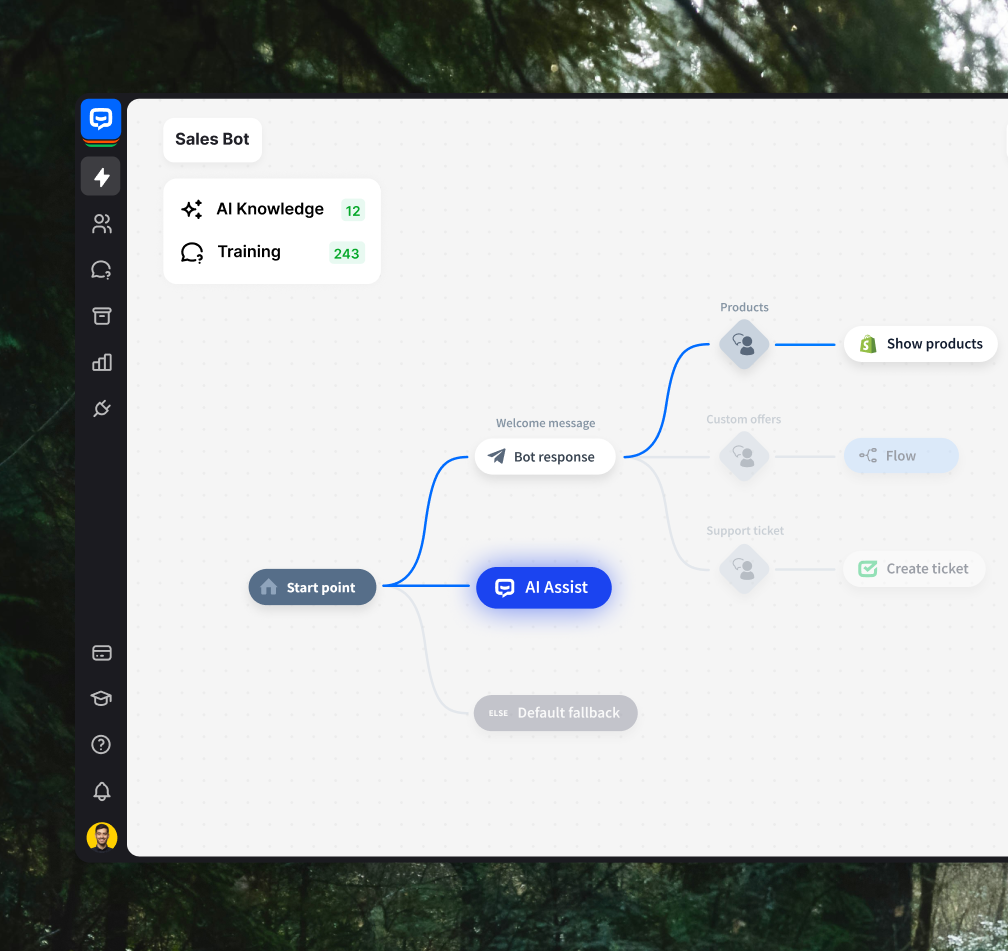Select the AI Assist node
The image size is (1008, 951).
[544, 587]
